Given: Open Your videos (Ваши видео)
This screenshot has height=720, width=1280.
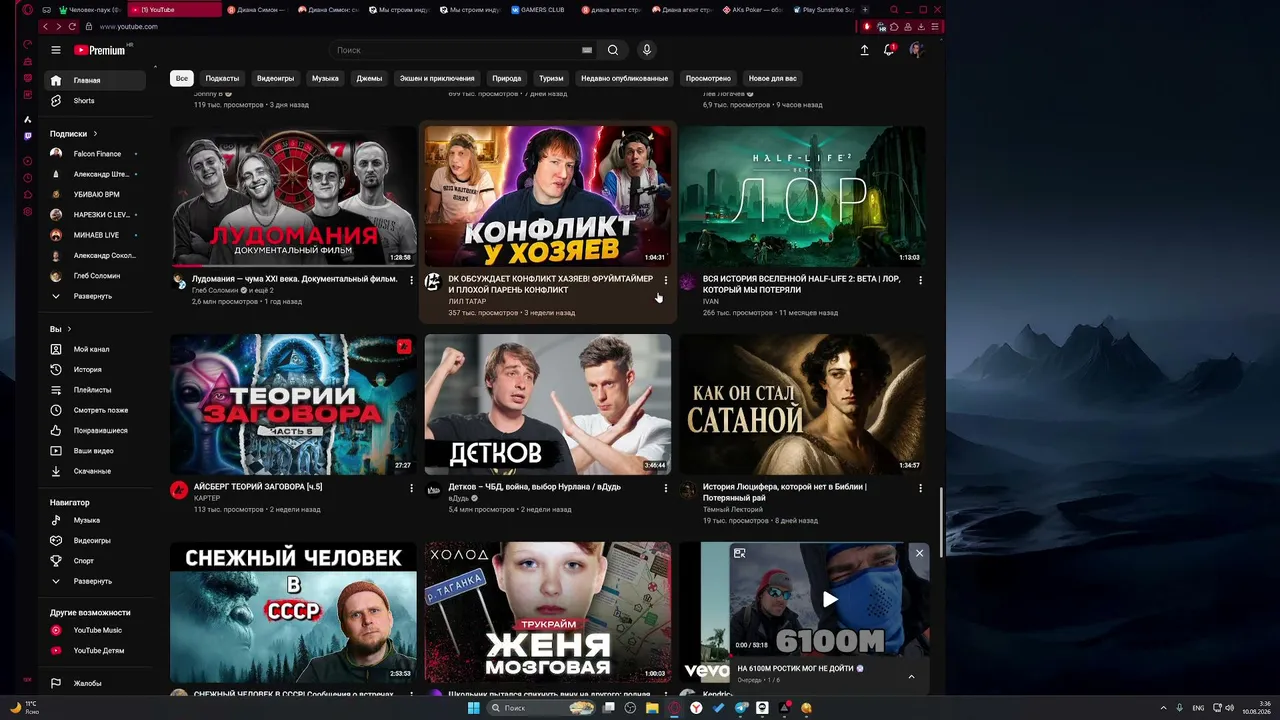Looking at the screenshot, I should tap(96, 451).
